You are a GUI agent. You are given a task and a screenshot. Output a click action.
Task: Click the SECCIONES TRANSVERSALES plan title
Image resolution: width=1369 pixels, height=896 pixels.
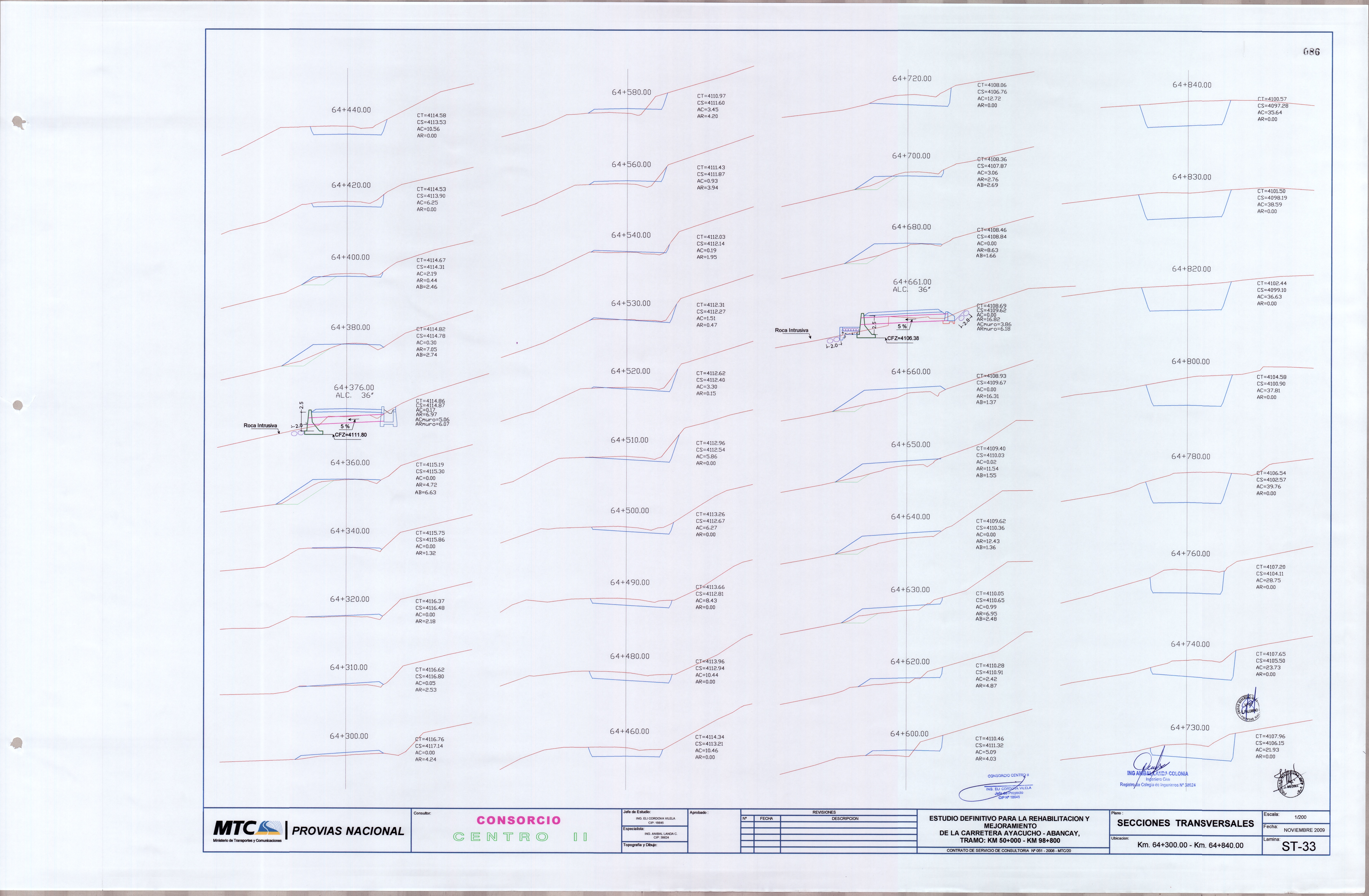tap(1186, 824)
